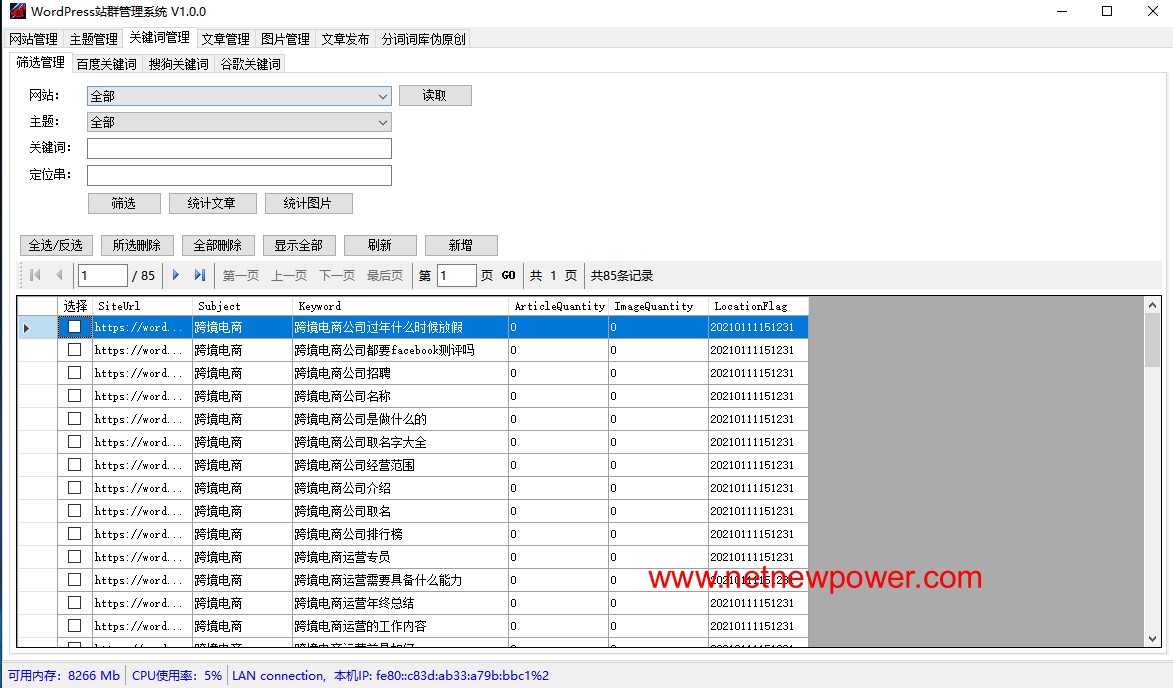The image size is (1173, 688).
Task: Click the 筛选 button
Action: 124,203
